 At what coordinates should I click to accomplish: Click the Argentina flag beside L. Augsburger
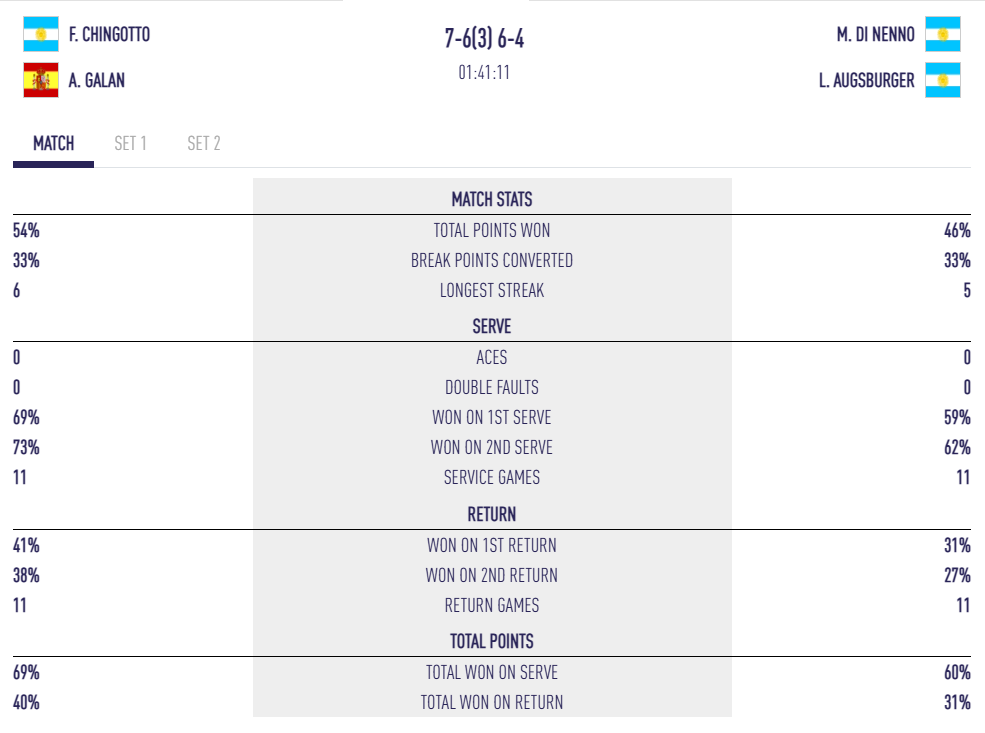(942, 80)
